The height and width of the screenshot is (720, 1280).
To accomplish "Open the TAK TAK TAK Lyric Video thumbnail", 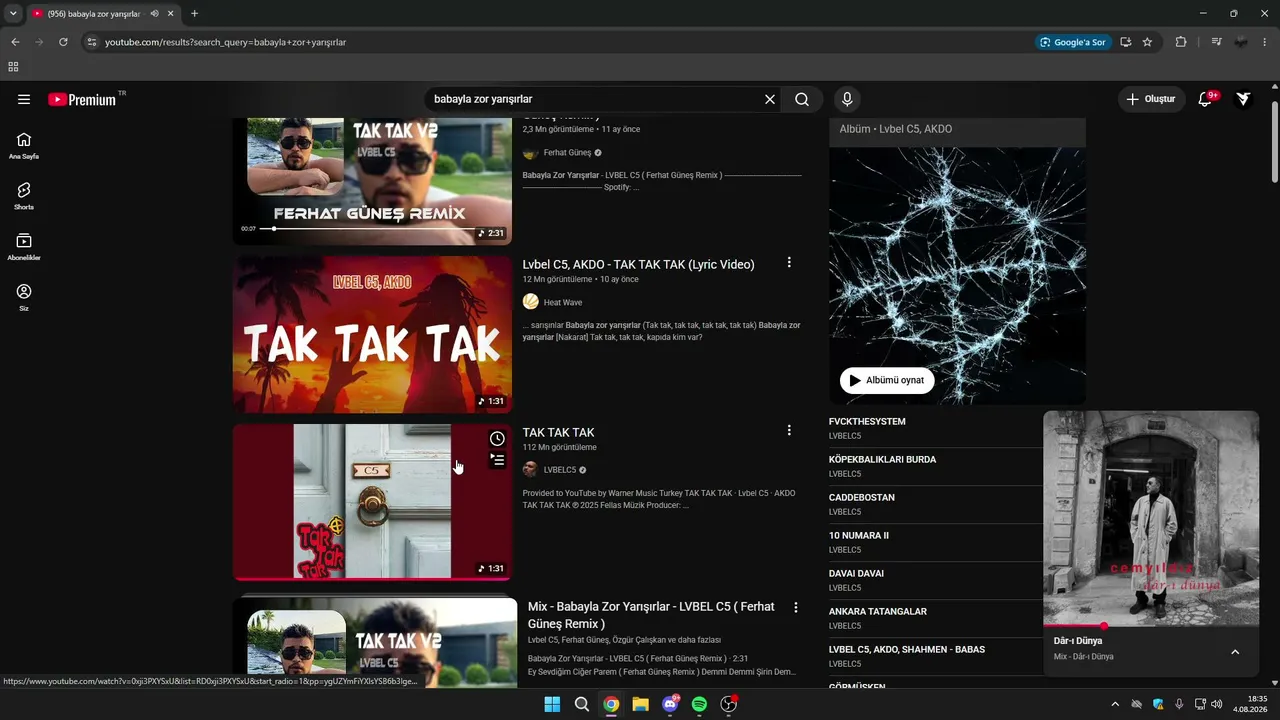I will point(372,334).
